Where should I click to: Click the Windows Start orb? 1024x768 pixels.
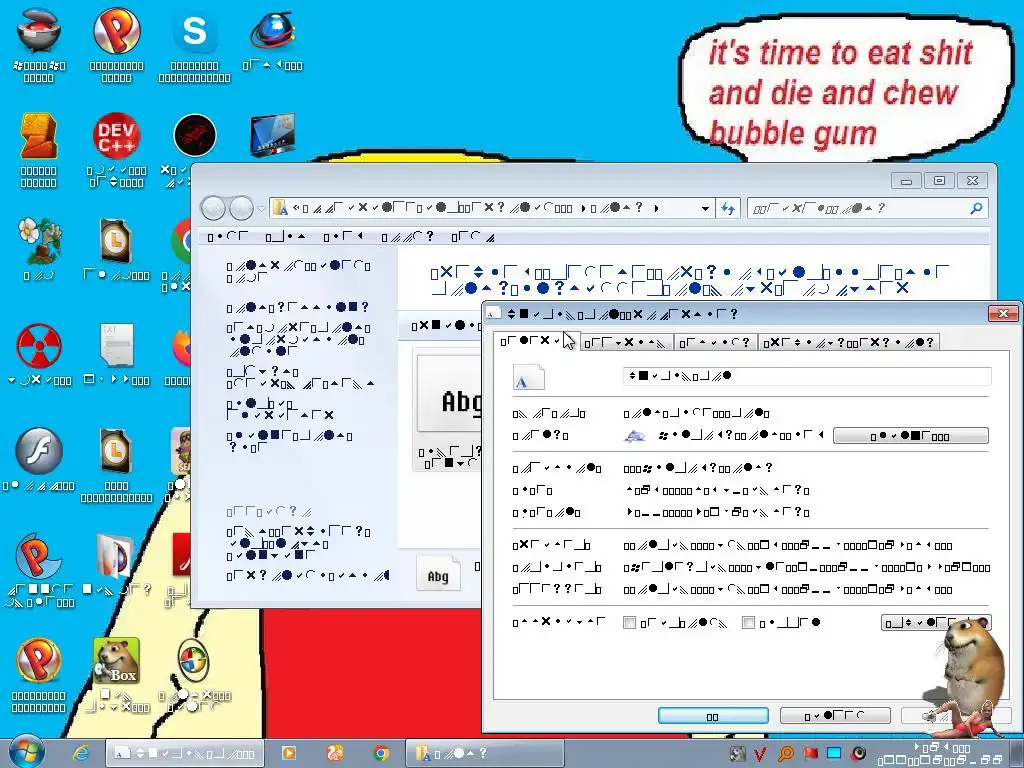coord(26,753)
